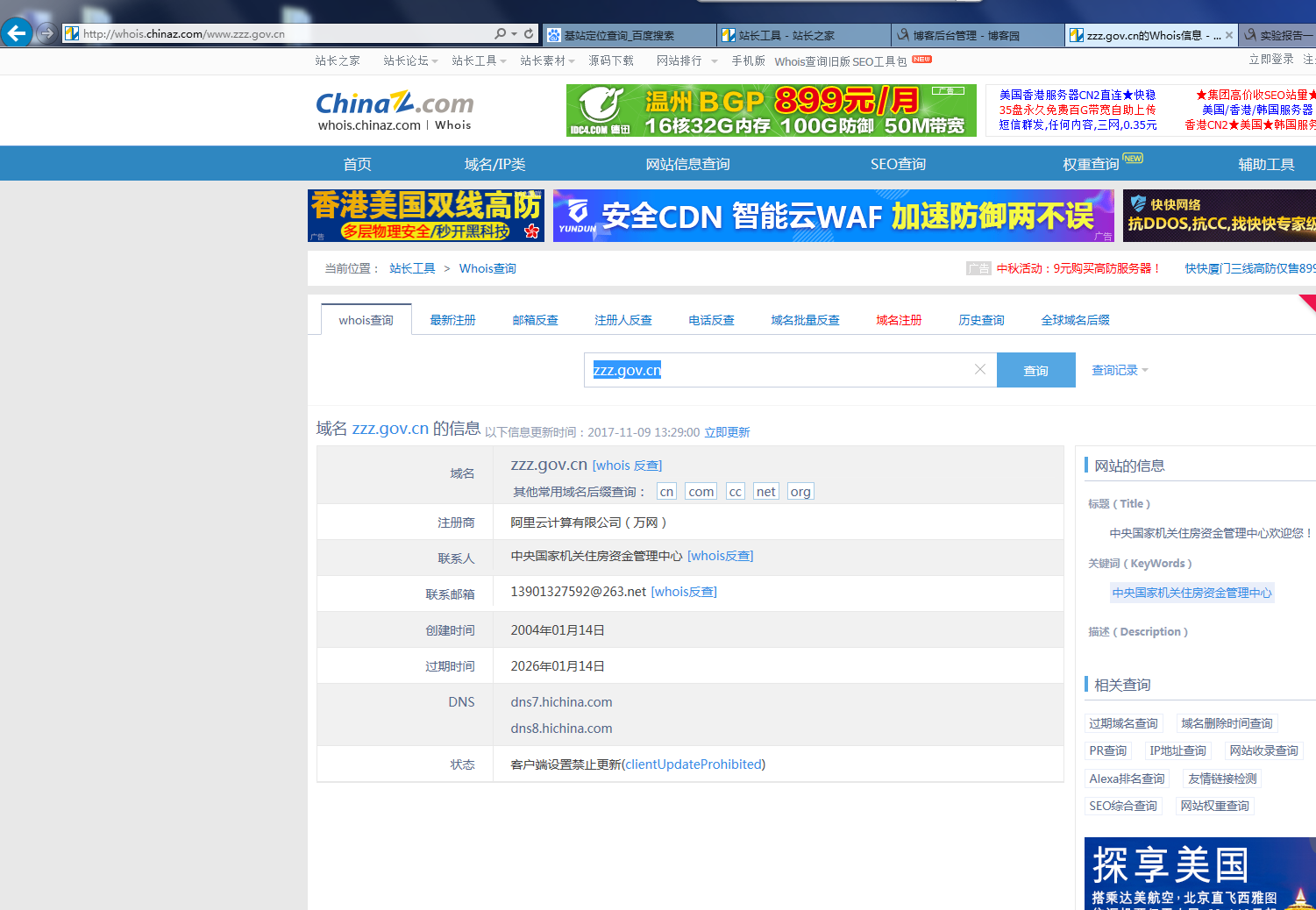Open the 手机版 mobile version link
This screenshot has height=910, width=1316.
pyautogui.click(x=749, y=60)
